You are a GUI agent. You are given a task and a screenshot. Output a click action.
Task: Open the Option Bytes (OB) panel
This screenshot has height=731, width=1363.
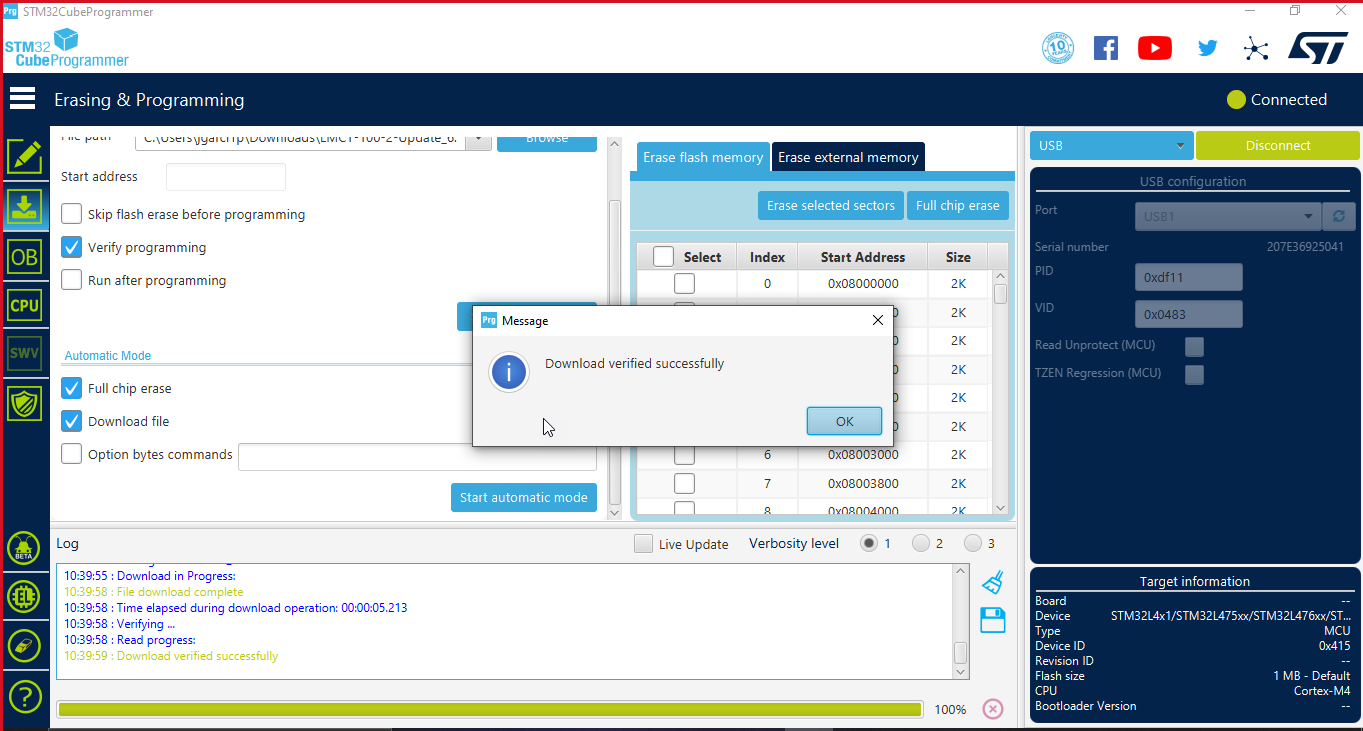click(24, 257)
